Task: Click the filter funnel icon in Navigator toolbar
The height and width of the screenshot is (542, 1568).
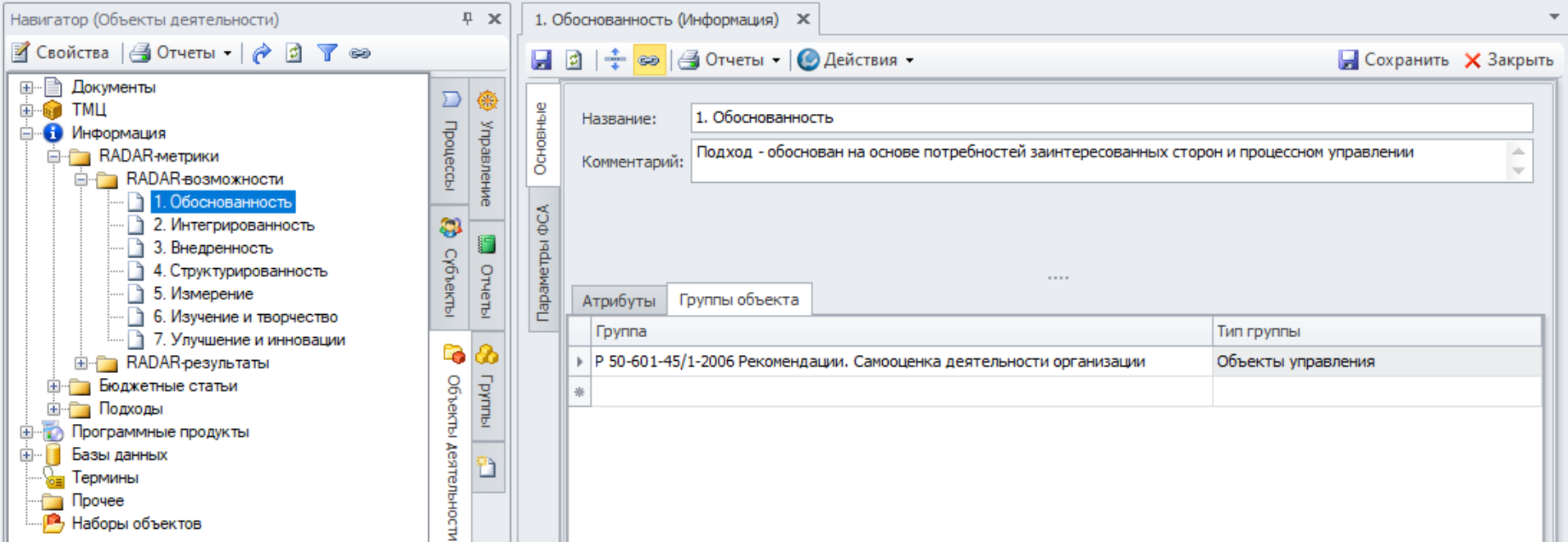Action: coord(327,53)
